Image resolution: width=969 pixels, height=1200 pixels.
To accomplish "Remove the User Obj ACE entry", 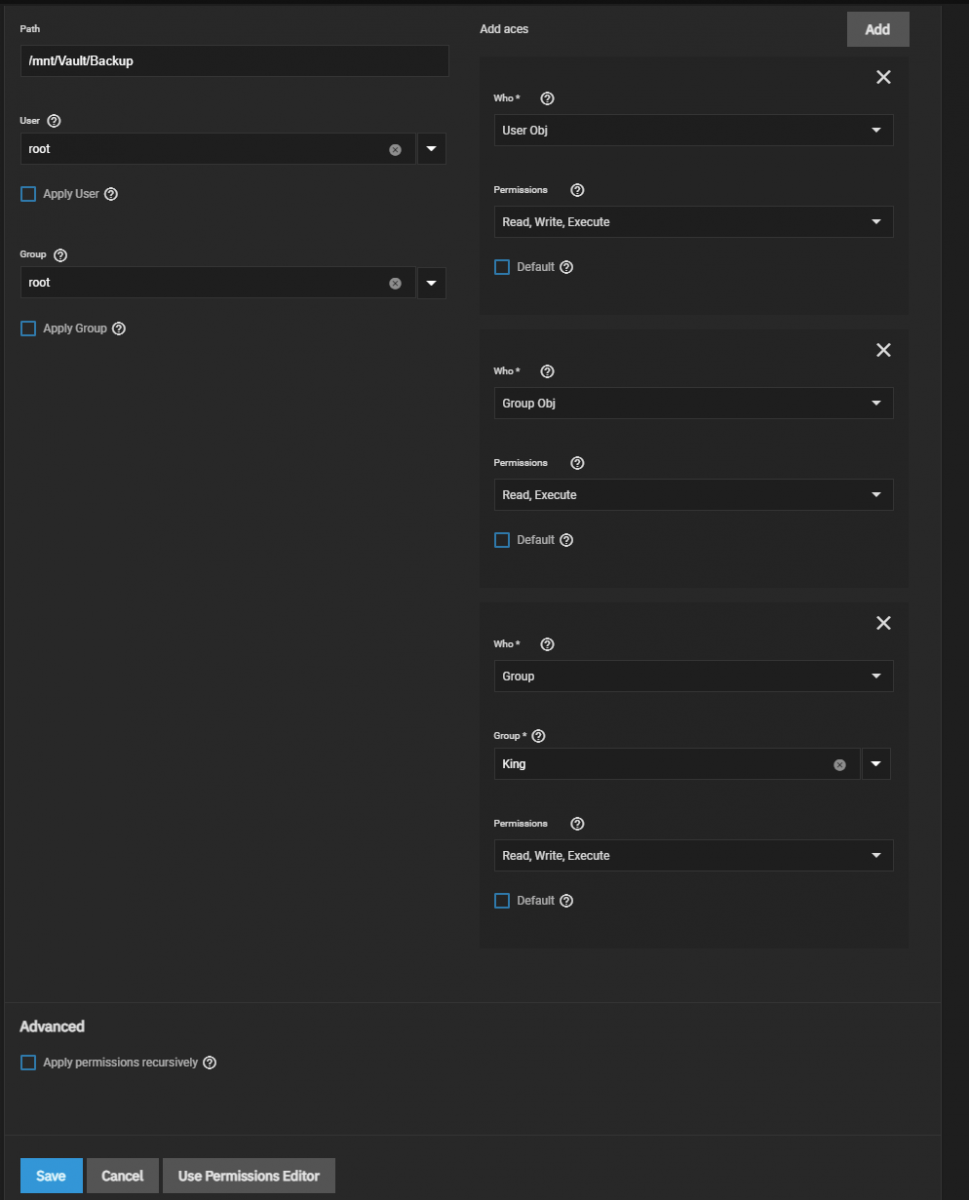I will (883, 77).
